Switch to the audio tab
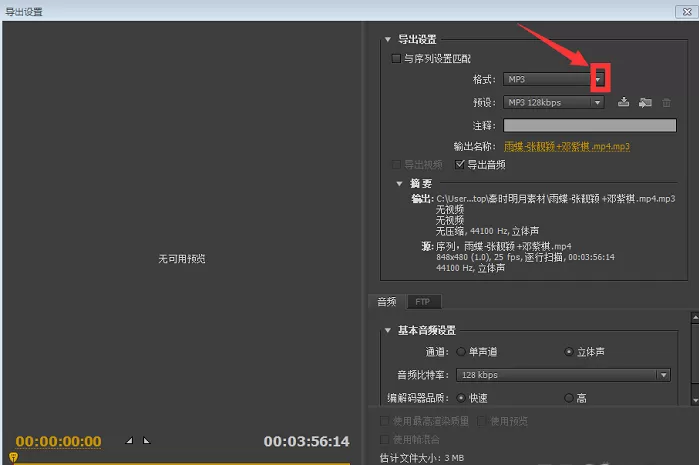Viewport: 699px width, 465px height. pos(387,302)
